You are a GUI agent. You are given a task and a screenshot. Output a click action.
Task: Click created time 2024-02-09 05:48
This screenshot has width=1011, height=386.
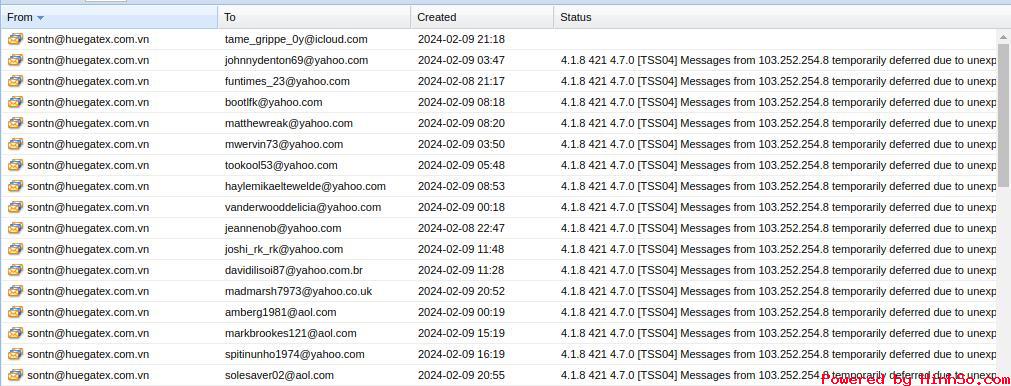(461, 165)
